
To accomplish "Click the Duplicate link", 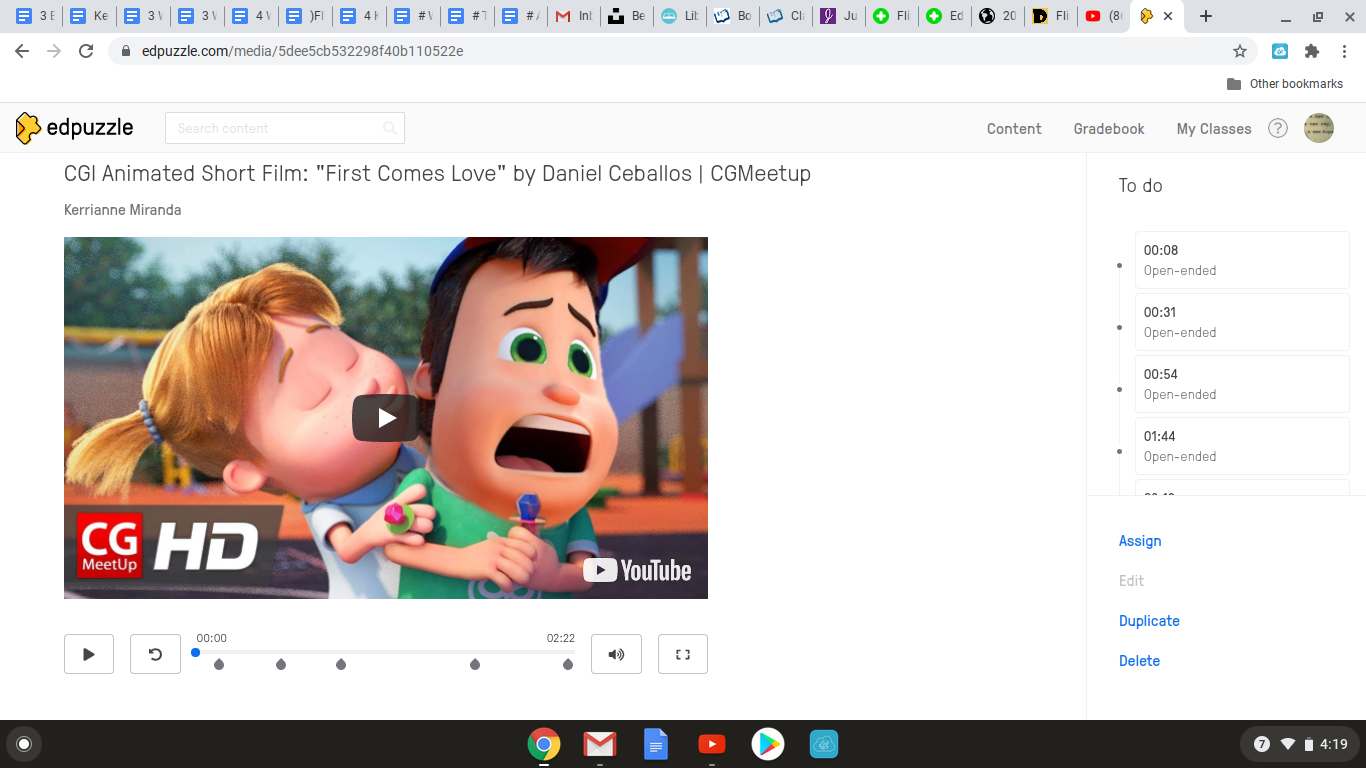I will click(x=1149, y=621).
